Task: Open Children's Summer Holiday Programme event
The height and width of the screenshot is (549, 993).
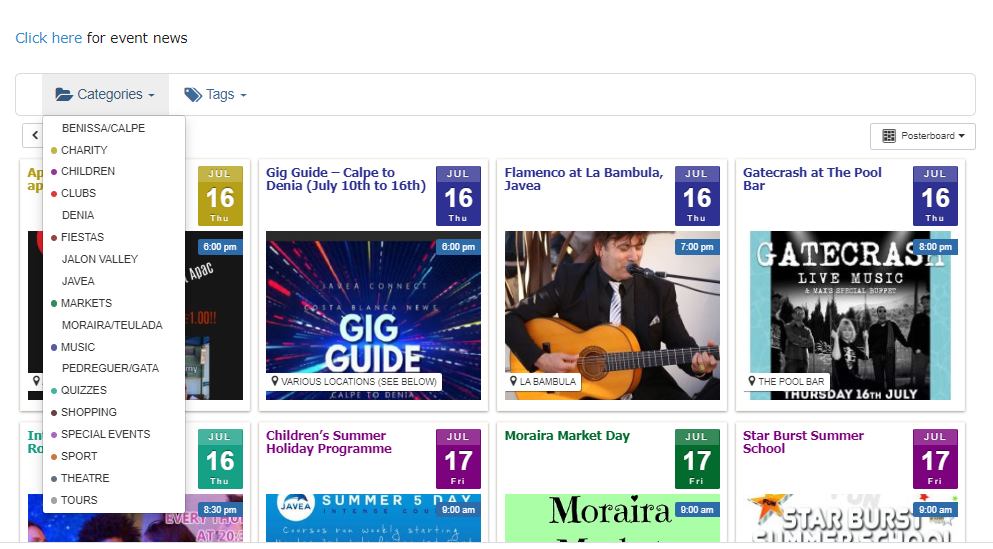Action: tap(329, 442)
